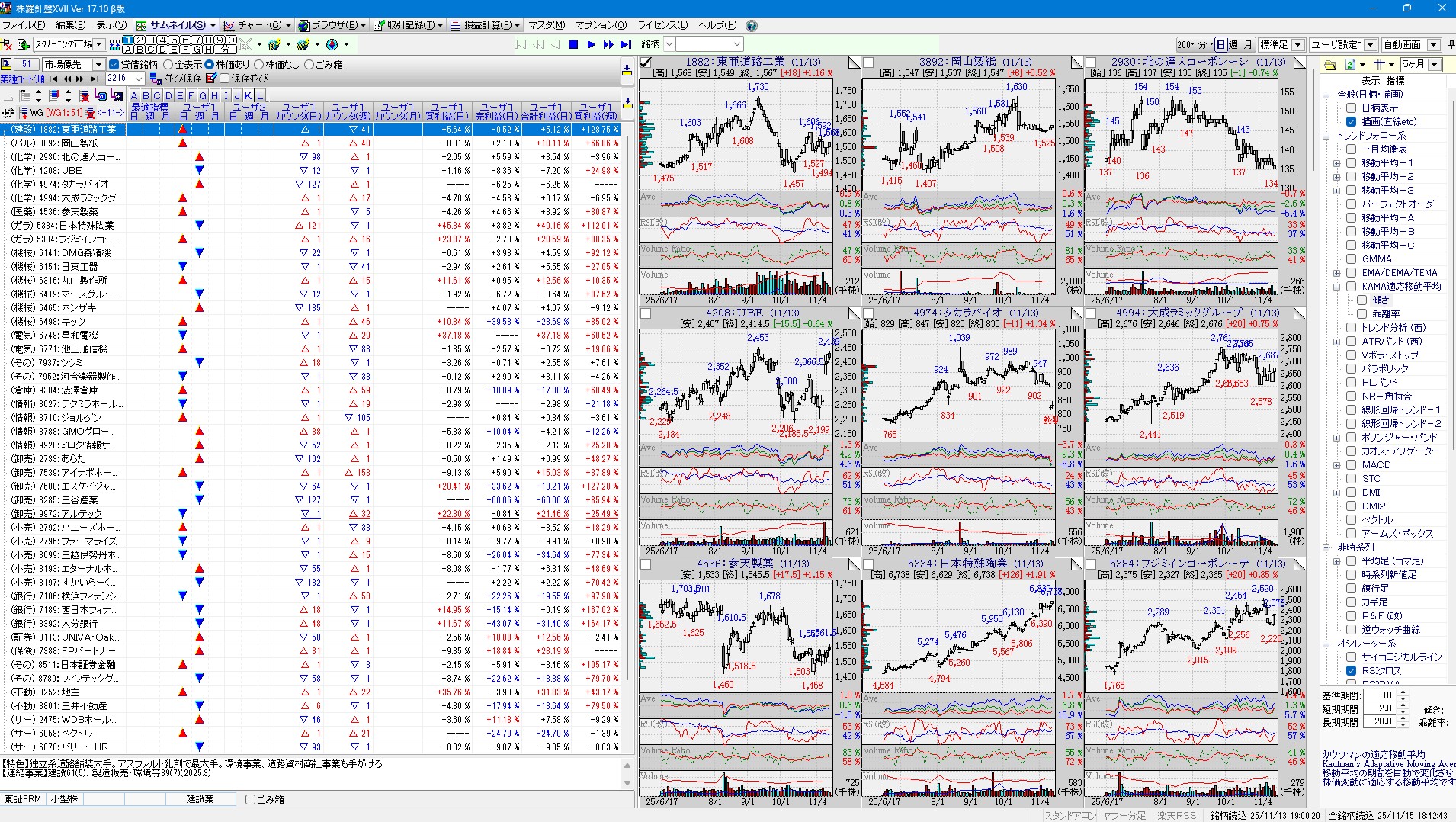Open the ファイル(F) menu
1456x822 pixels.
click(24, 25)
